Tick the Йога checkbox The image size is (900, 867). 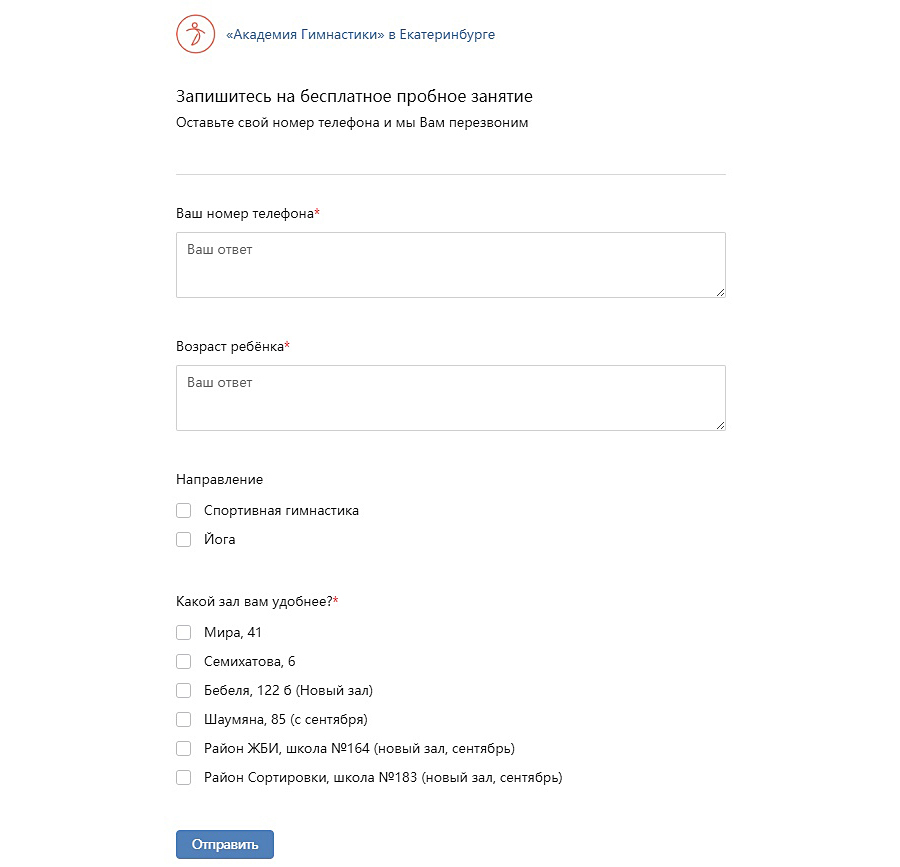[x=184, y=540]
